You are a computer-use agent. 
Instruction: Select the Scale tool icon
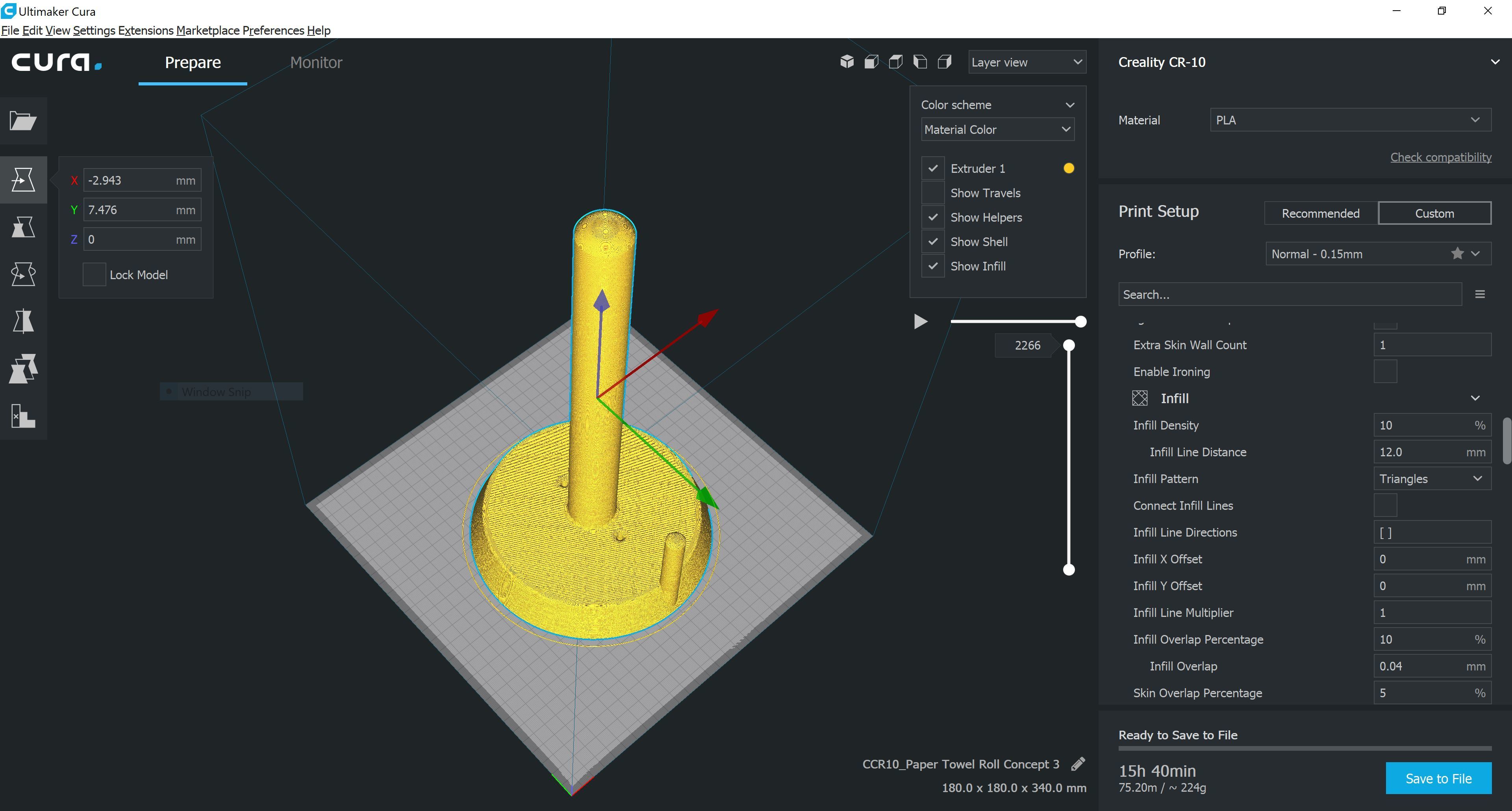pos(23,226)
